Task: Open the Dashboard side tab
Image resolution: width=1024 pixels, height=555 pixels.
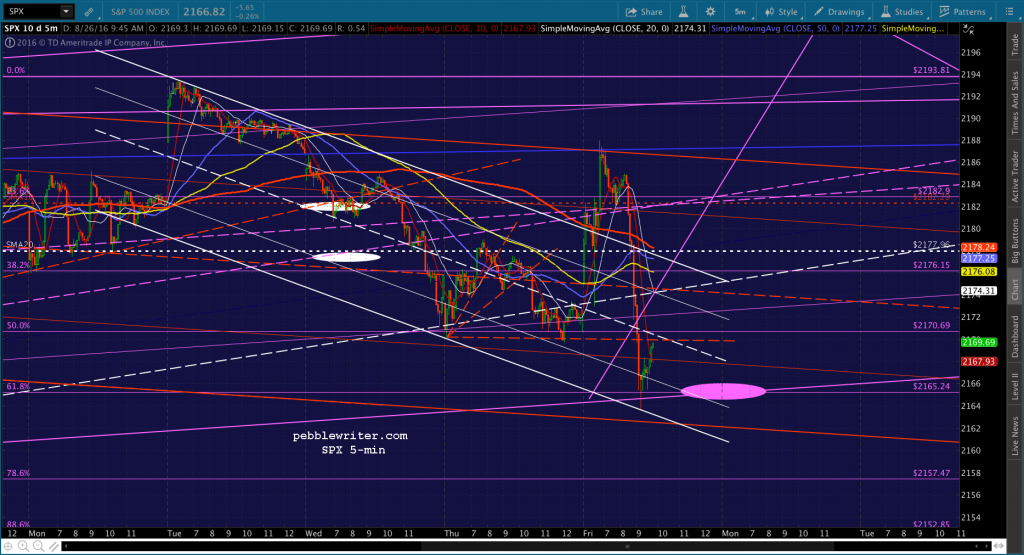Action: [1015, 336]
